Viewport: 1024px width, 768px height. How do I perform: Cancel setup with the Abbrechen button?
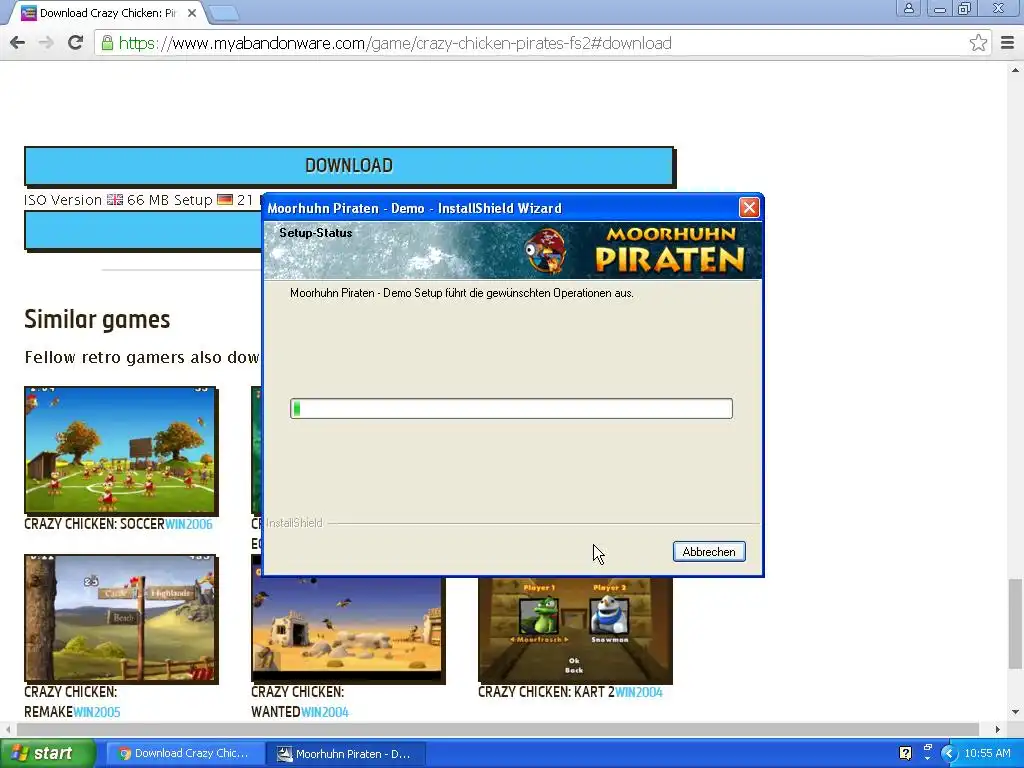pyautogui.click(x=709, y=552)
